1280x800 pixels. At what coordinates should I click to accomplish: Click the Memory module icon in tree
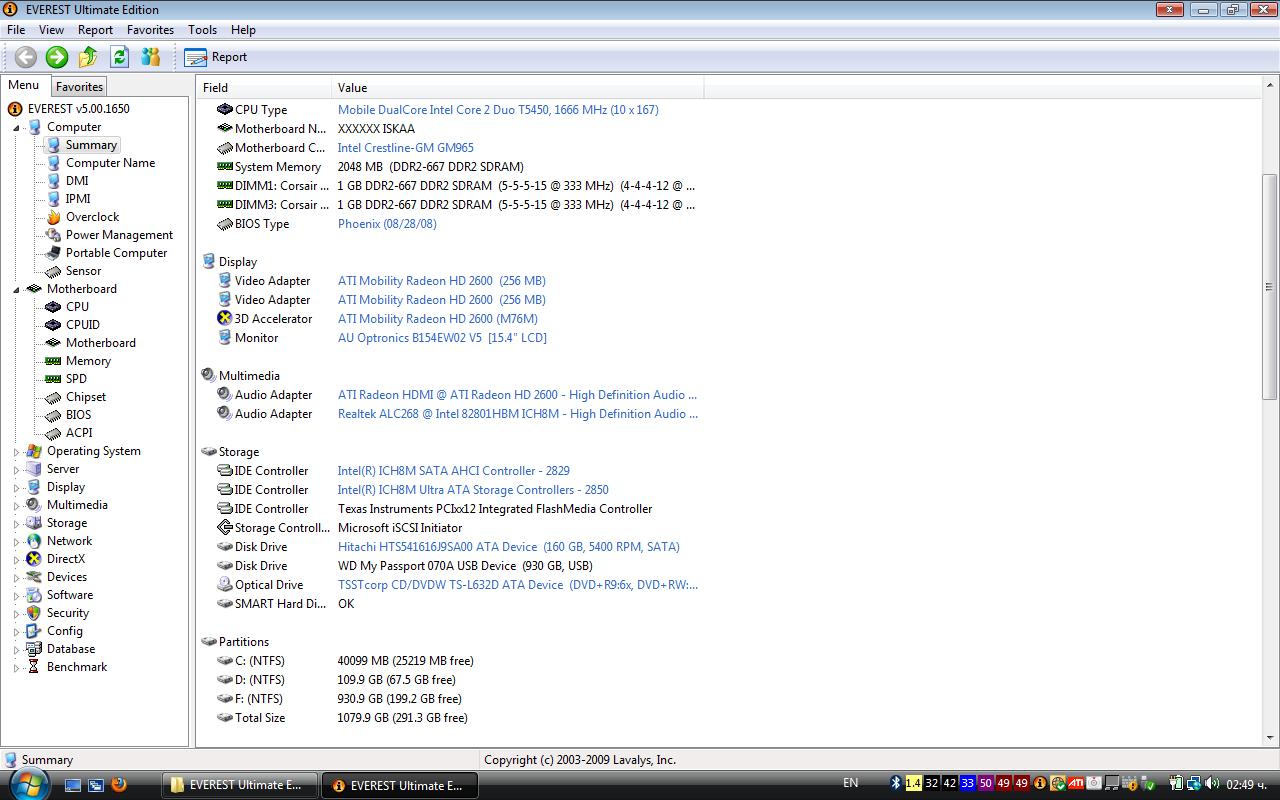pyautogui.click(x=53, y=361)
